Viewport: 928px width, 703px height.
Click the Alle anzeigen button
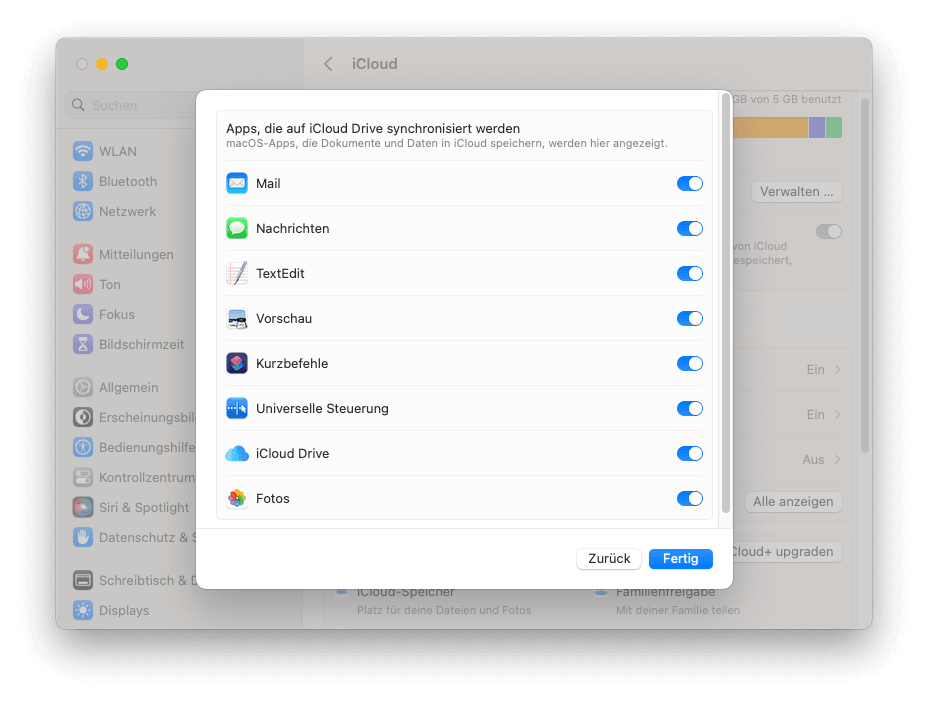(x=793, y=502)
